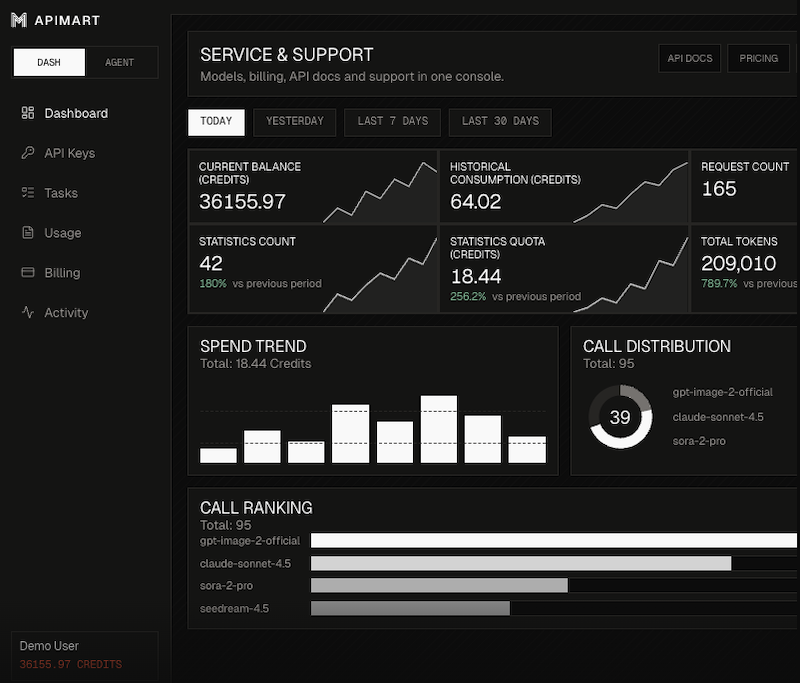800x683 pixels.
Task: Click the SERVICE & SUPPORT heading
Action: (287, 55)
